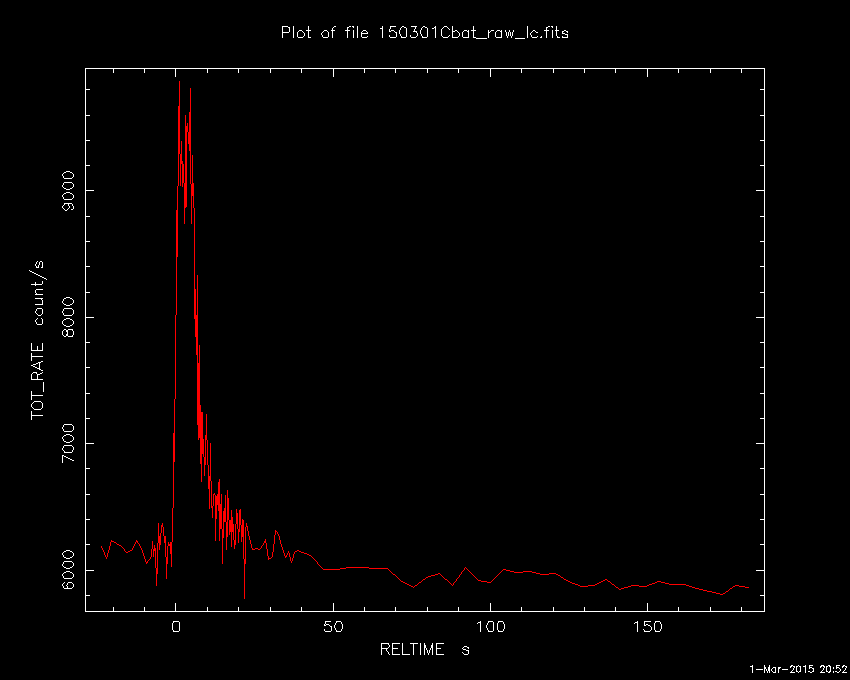850x680 pixels.
Task: Click the timestamp 1-Mar-2015 20:52
Action: pyautogui.click(x=798, y=669)
